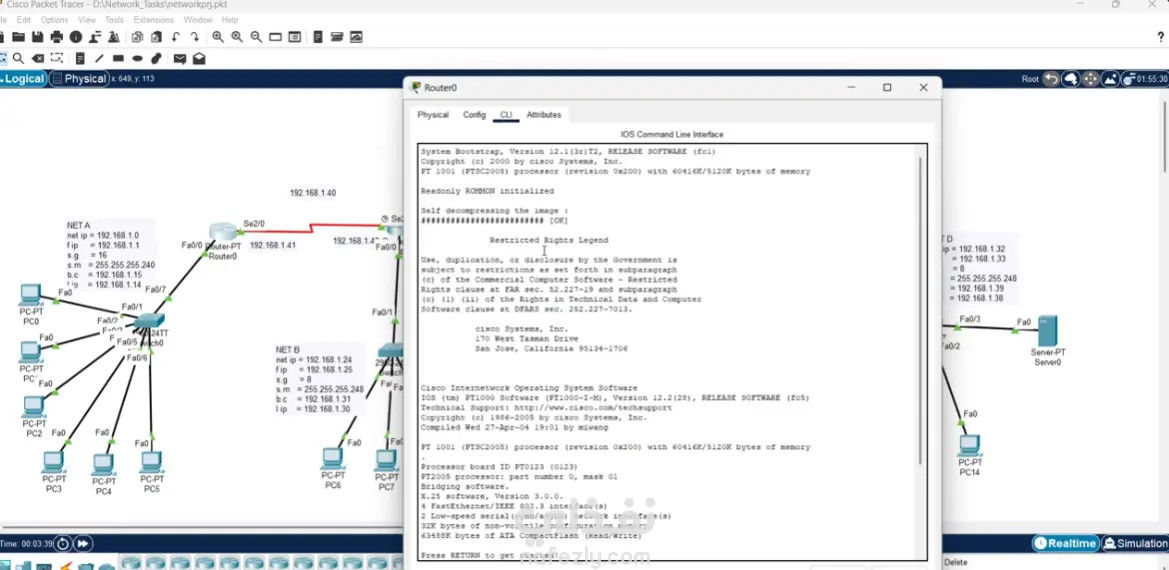Click the NET B annotation note
Image resolution: width=1169 pixels, height=570 pixels.
coord(319,379)
